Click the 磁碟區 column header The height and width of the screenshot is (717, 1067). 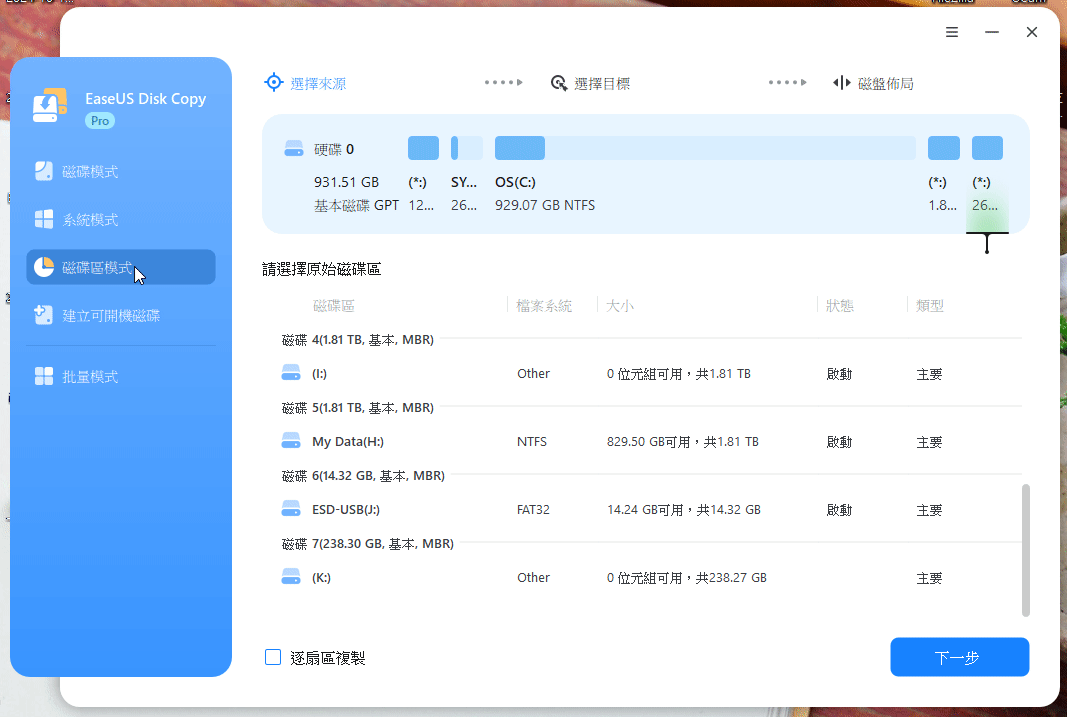pos(333,305)
